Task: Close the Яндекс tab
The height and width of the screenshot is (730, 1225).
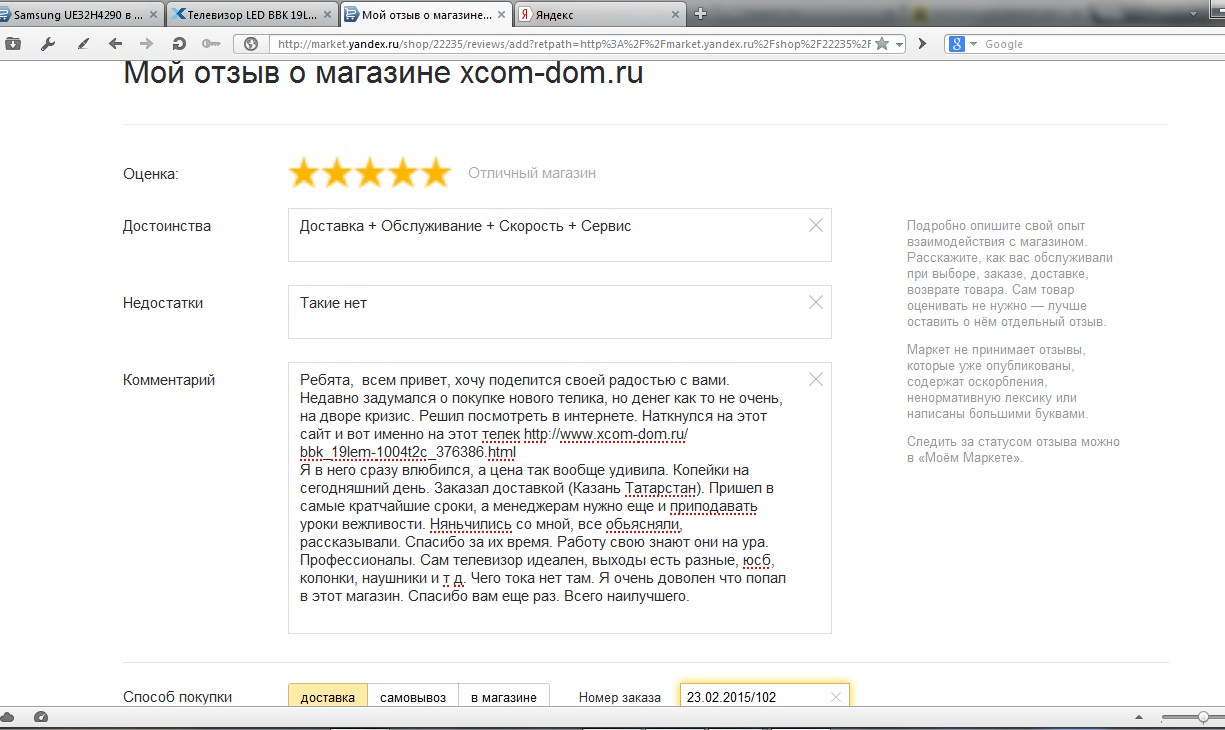Action: pos(675,15)
